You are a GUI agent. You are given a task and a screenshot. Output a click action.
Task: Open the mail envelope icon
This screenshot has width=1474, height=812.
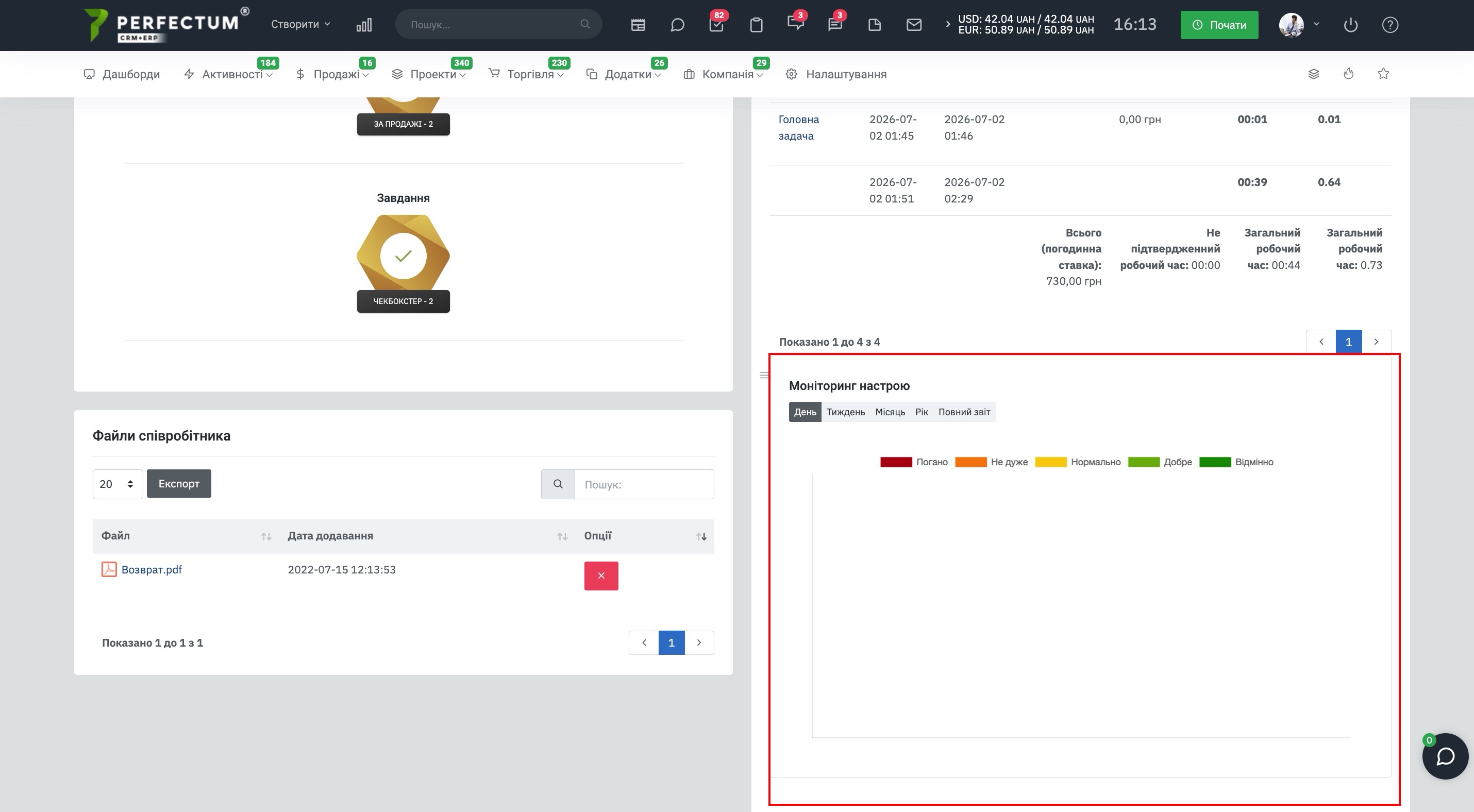tap(914, 25)
